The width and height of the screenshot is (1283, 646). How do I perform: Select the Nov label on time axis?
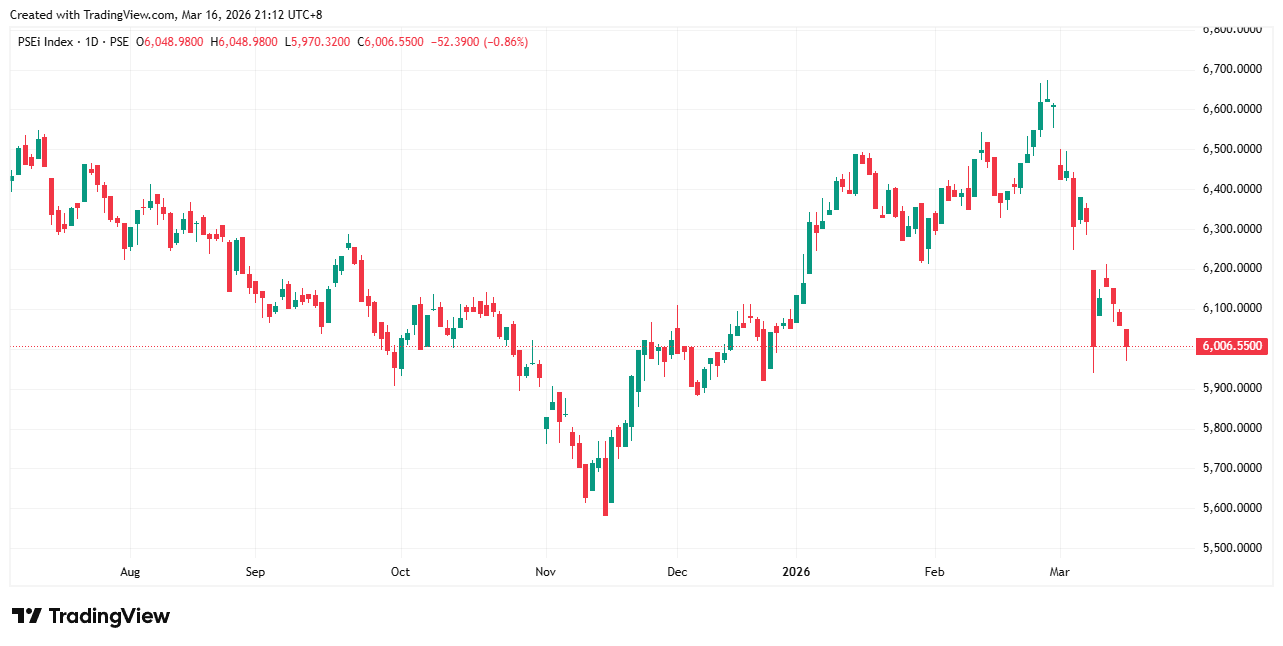[x=546, y=573]
